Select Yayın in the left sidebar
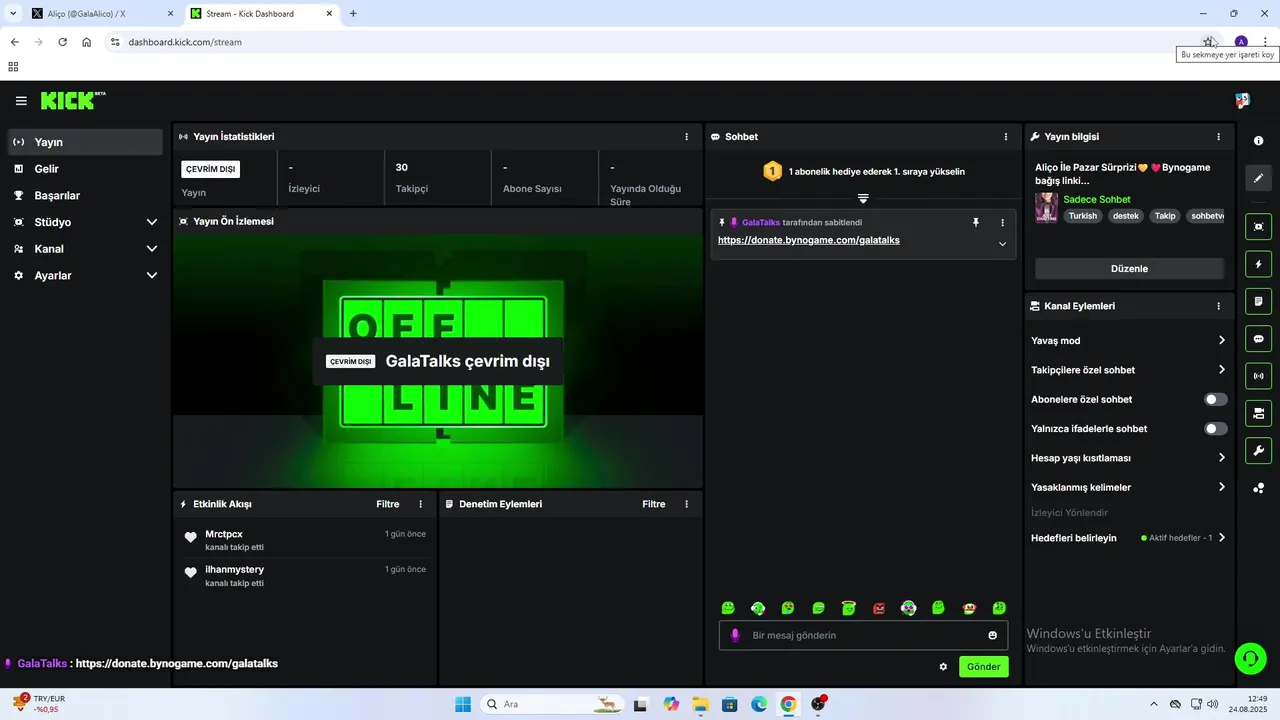This screenshot has height=720, width=1280. [x=85, y=142]
